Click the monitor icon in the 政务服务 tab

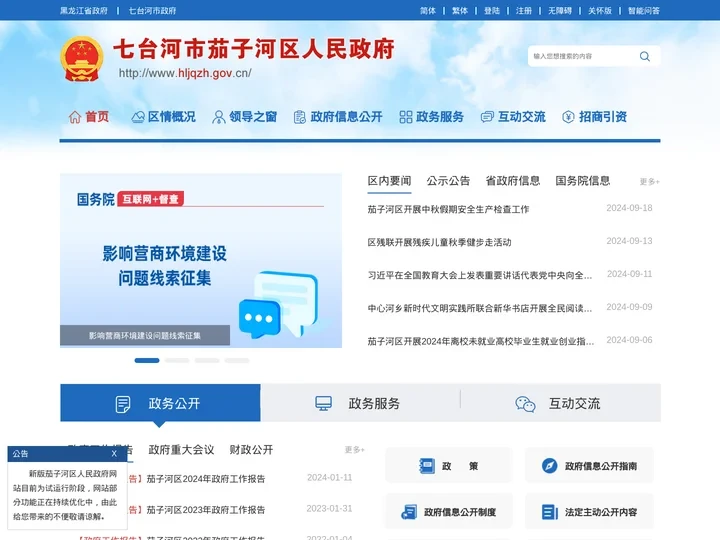(323, 404)
